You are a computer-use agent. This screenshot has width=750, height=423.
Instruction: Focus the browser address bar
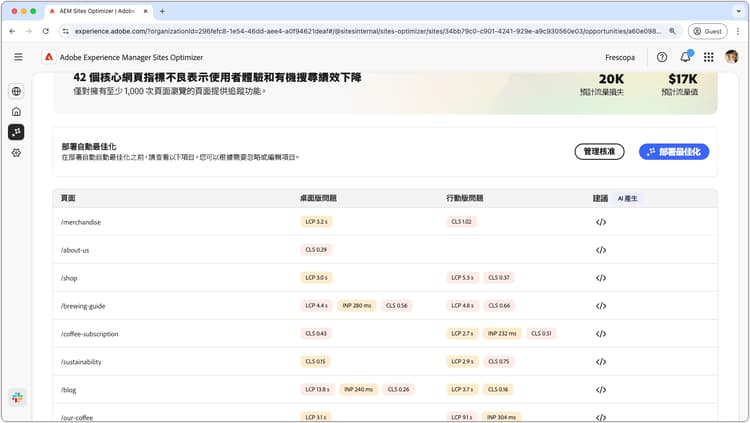pos(368,31)
